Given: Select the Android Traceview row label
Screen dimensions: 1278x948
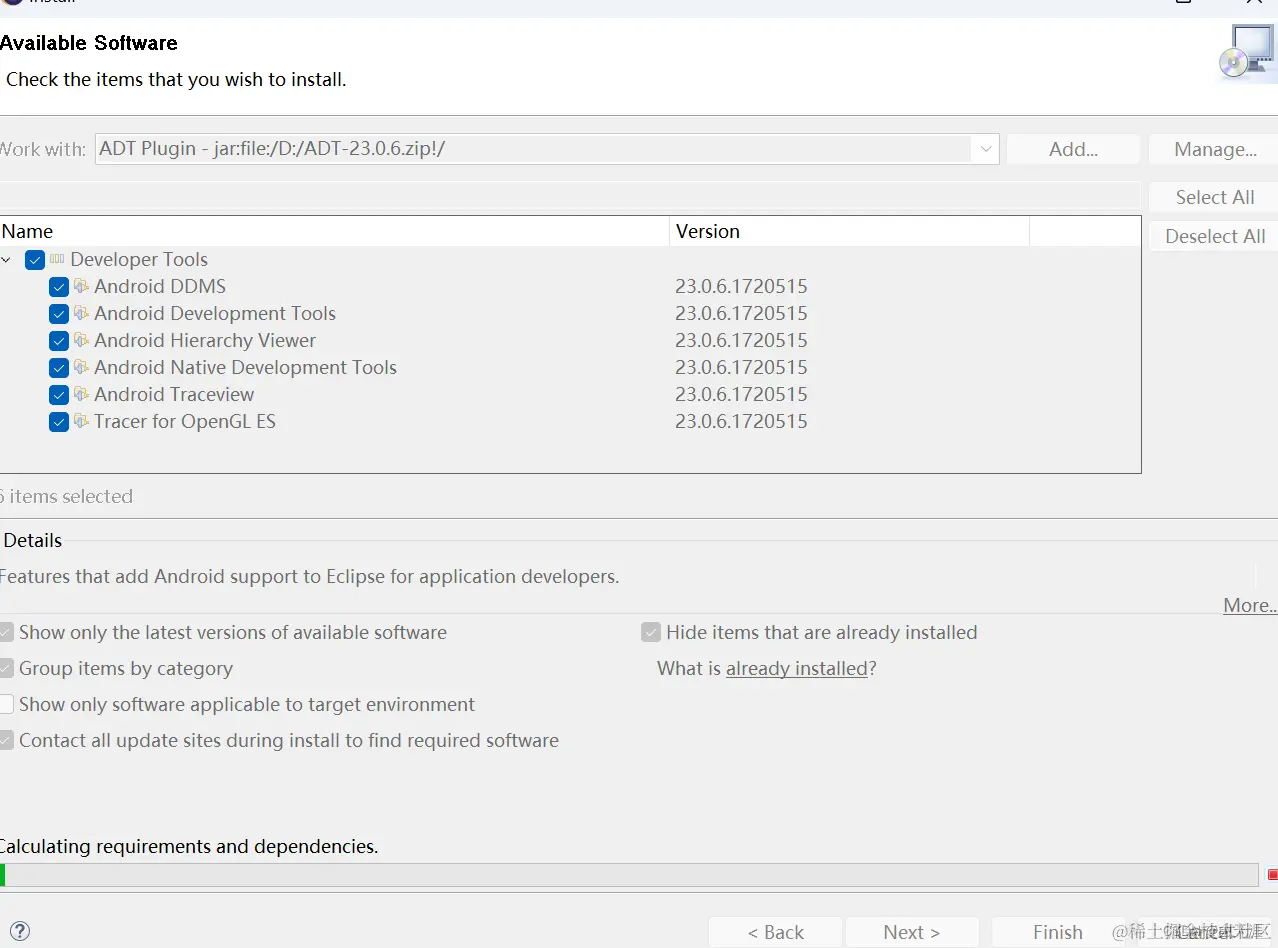Looking at the screenshot, I should click(174, 395).
